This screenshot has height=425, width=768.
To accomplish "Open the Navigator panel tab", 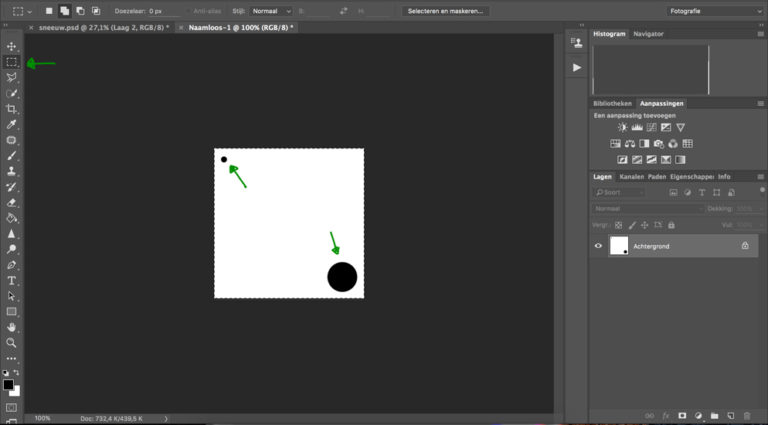I will click(648, 33).
